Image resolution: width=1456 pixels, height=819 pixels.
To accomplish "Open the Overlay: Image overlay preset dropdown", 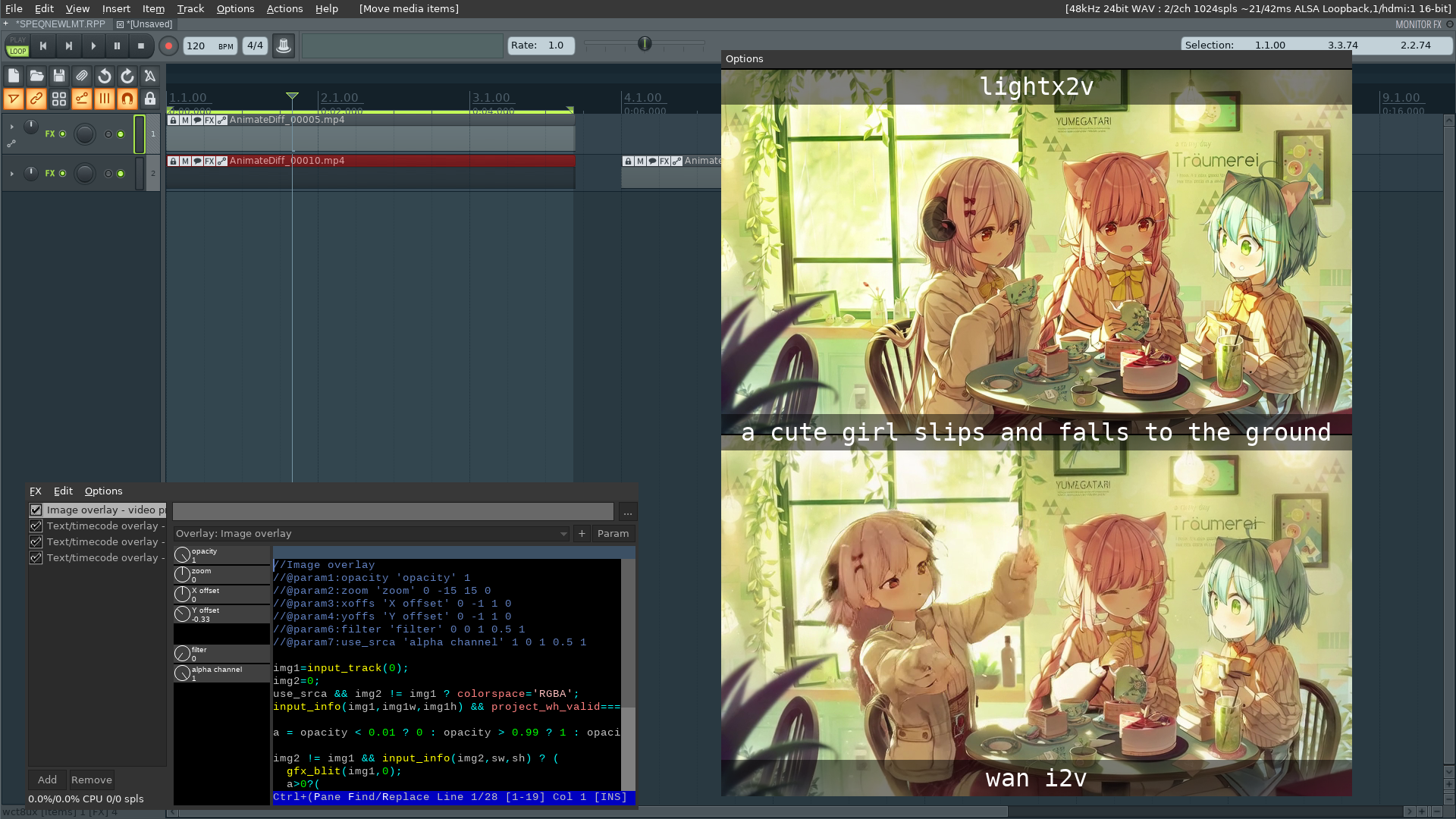I will click(x=372, y=534).
